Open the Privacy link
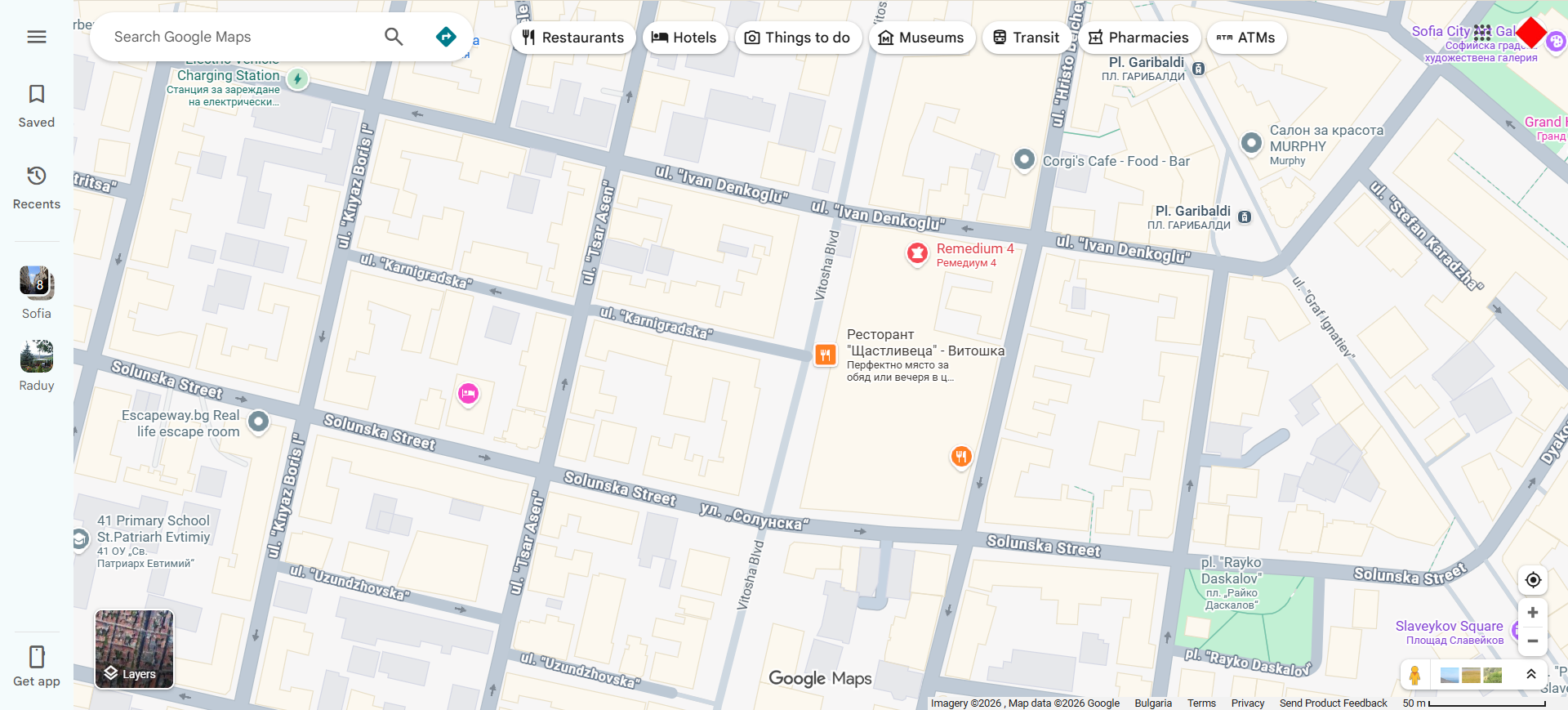Screen dimensions: 1568x710 click(1248, 703)
